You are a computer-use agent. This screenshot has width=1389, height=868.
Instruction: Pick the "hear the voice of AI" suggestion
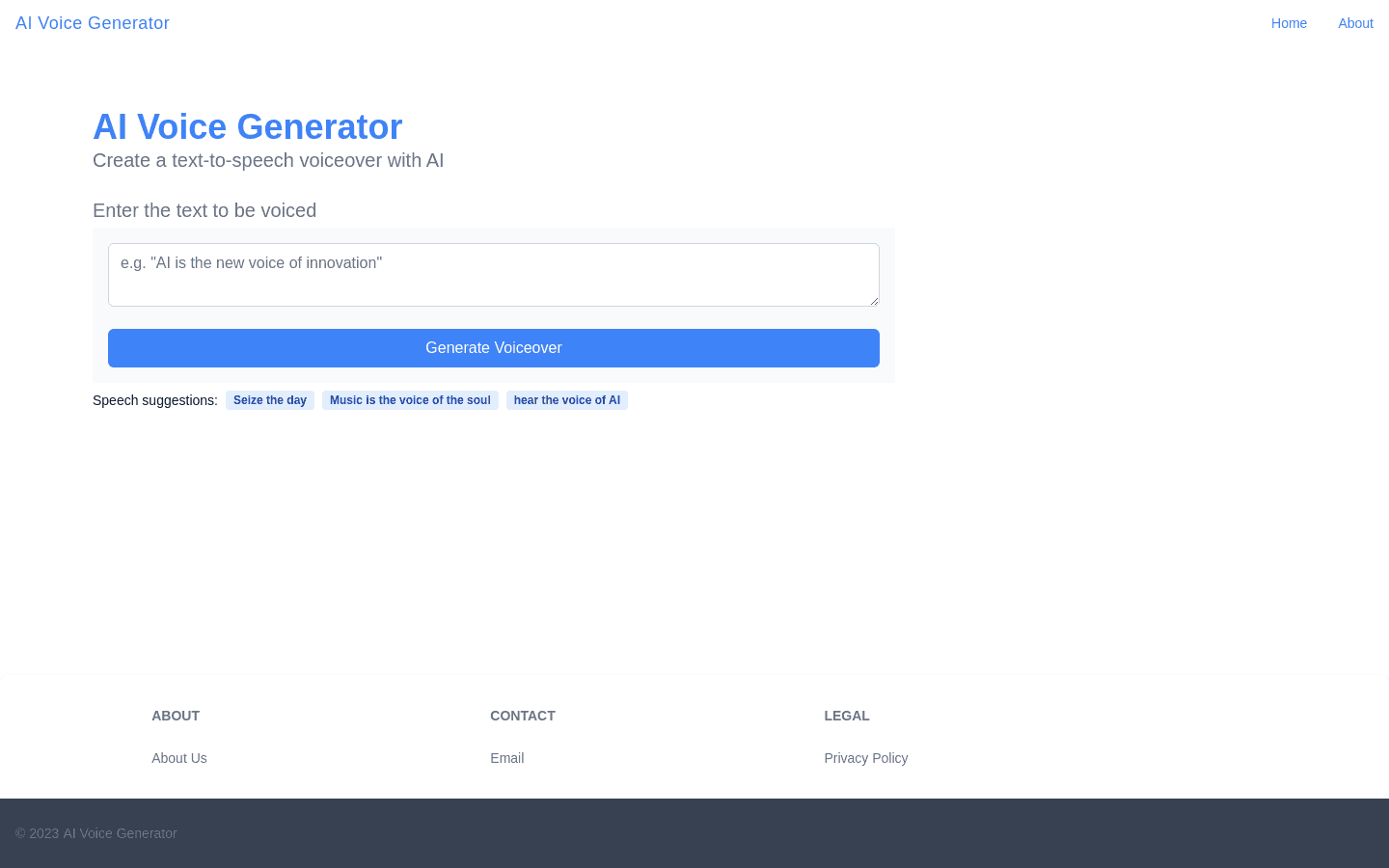[x=567, y=400]
